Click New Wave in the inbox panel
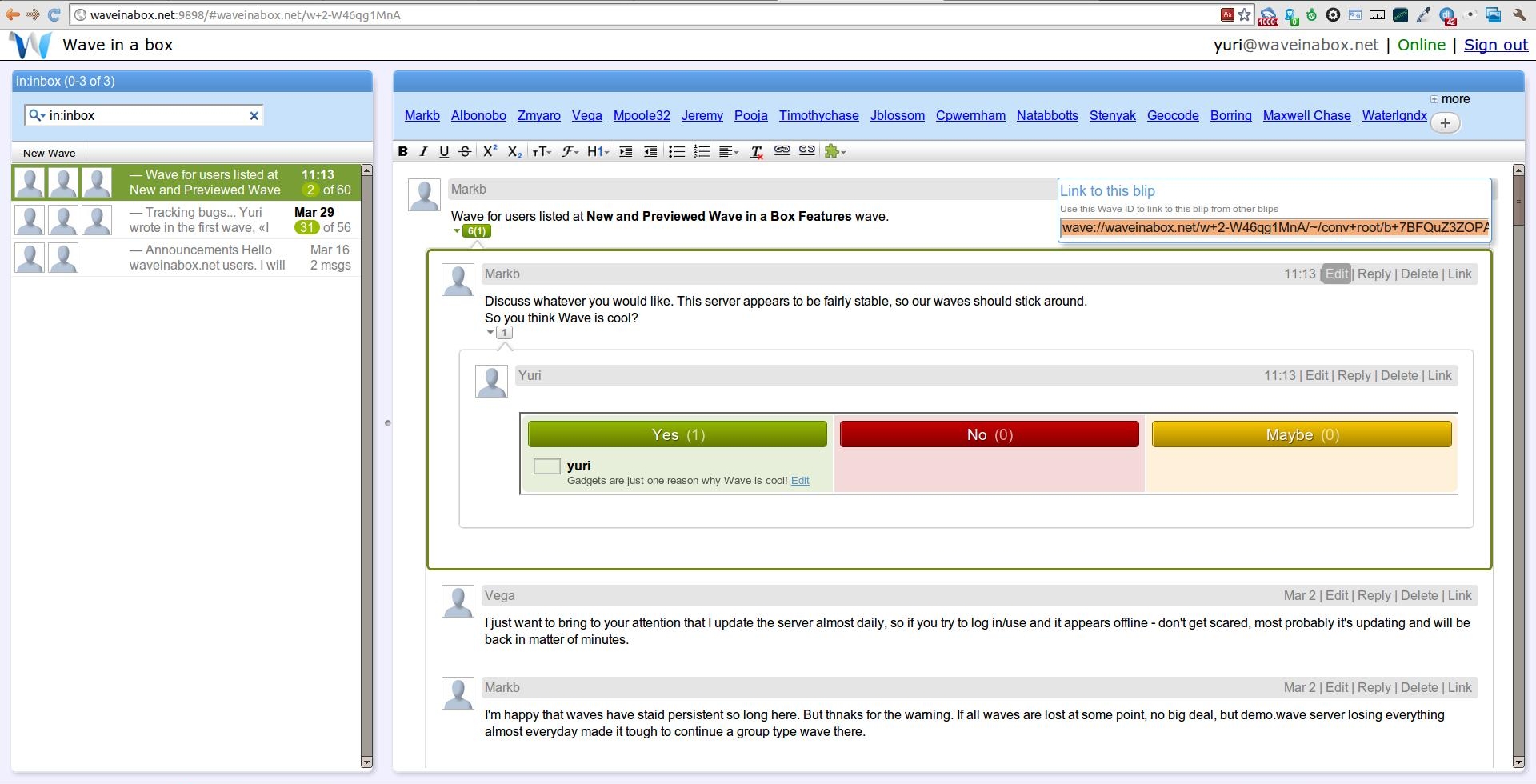Image resolution: width=1536 pixels, height=784 pixels. (x=49, y=153)
